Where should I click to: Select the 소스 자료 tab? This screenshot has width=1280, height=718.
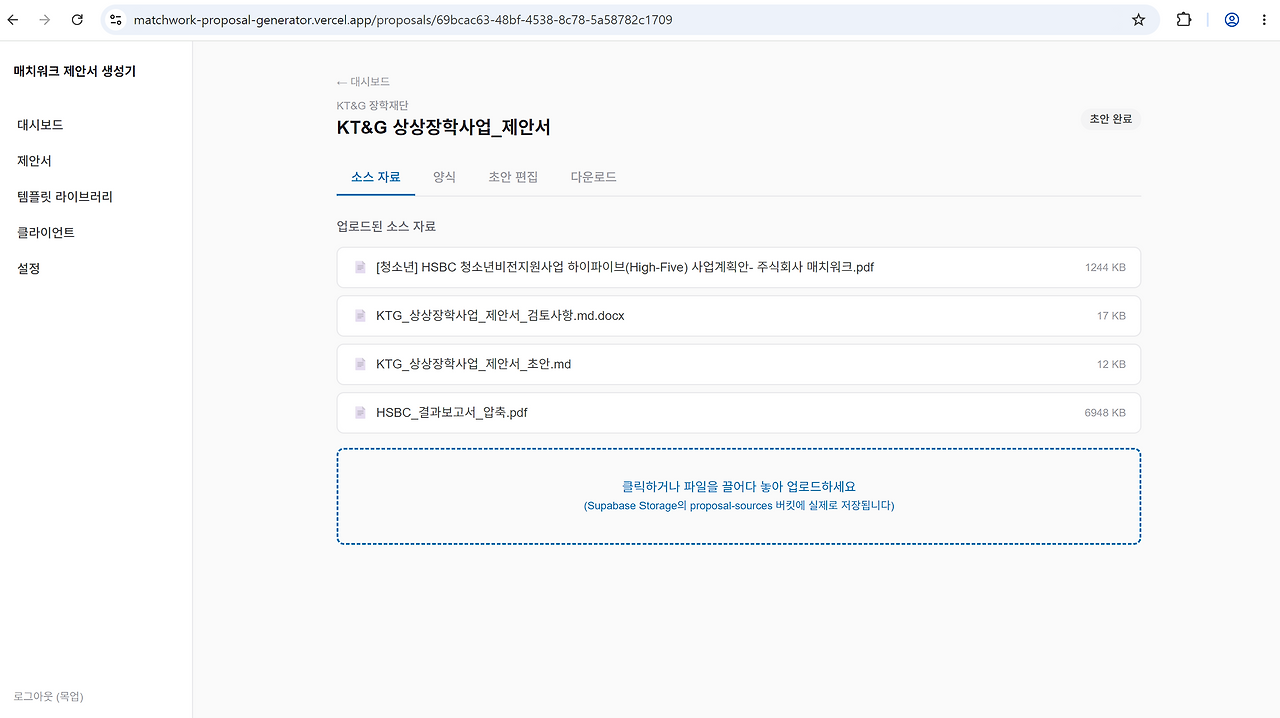[x=376, y=177]
